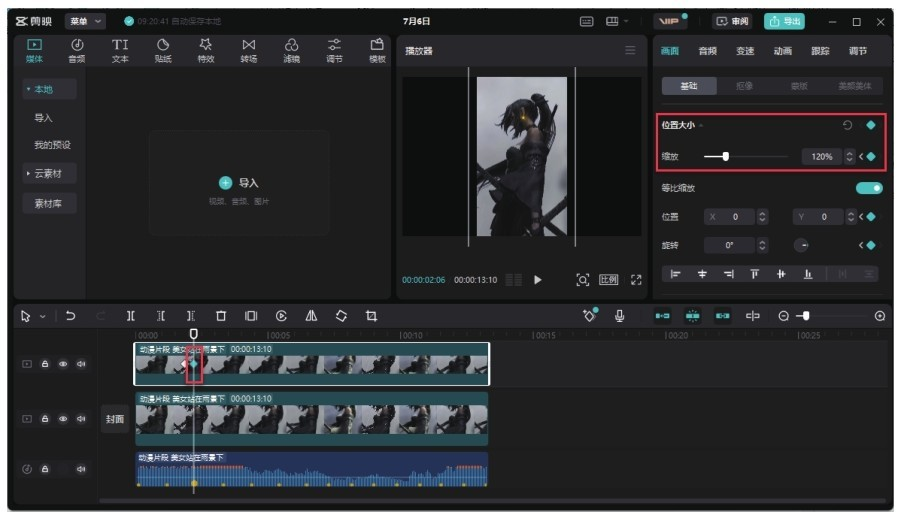Screen dimensions: 901x518
Task: Start voice recording with microphone icon
Action: tap(619, 316)
